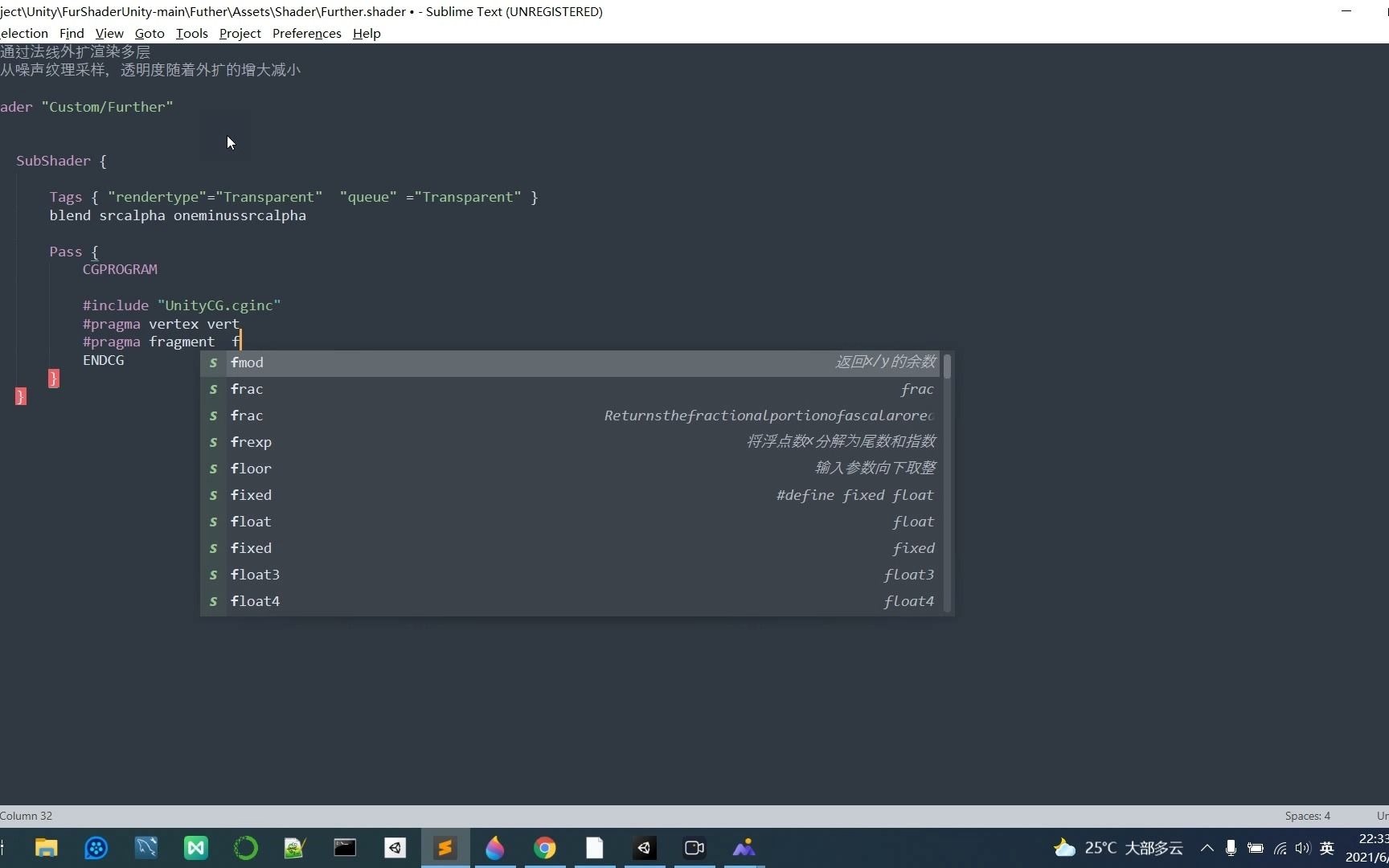
Task: Choose frac suggestion with 'Returnsthefractional' description
Action: tap(571, 416)
